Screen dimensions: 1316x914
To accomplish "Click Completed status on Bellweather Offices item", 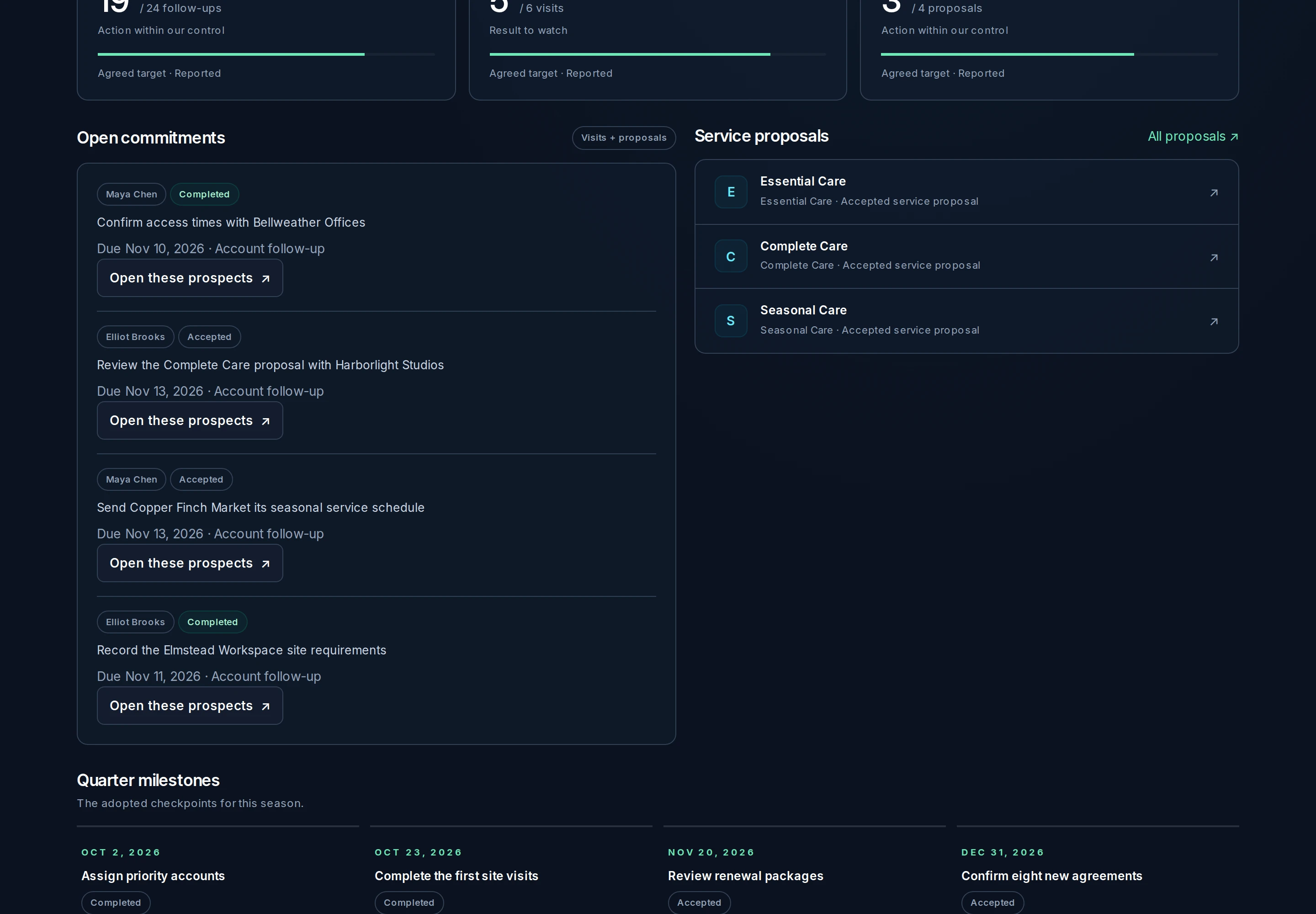I will 204,194.
